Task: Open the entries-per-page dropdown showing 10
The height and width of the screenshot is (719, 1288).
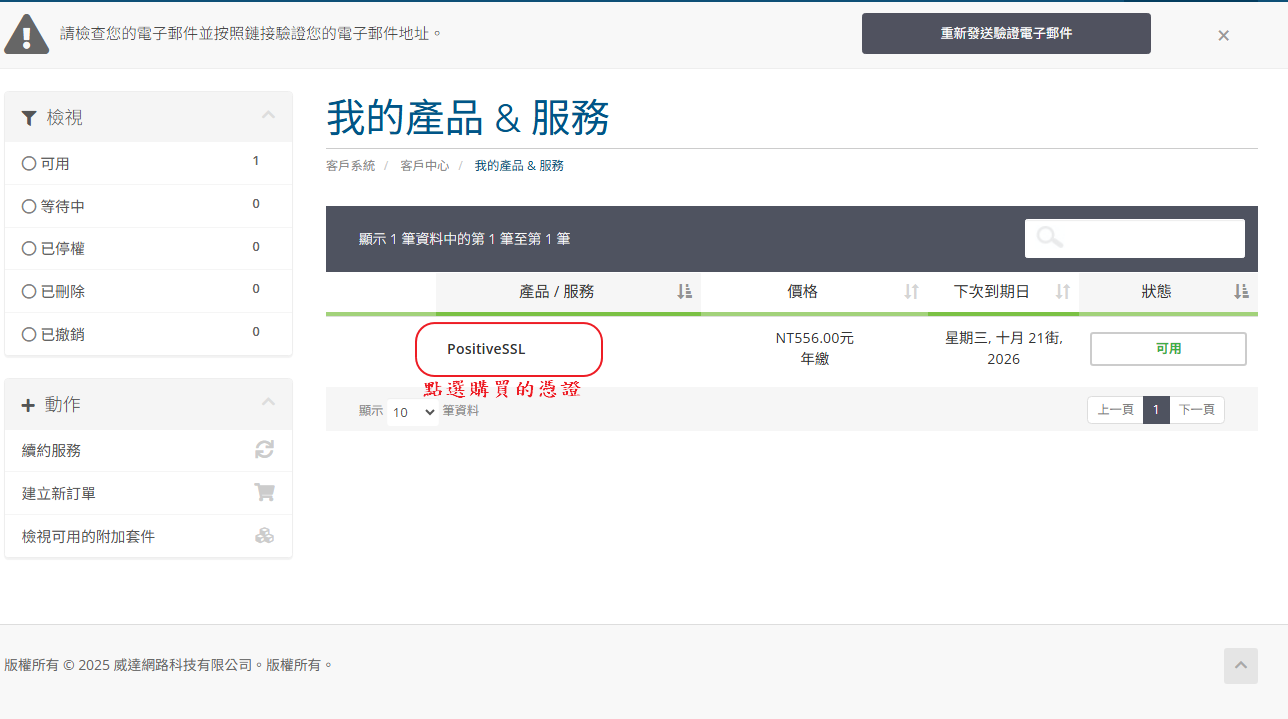Action: [x=412, y=411]
